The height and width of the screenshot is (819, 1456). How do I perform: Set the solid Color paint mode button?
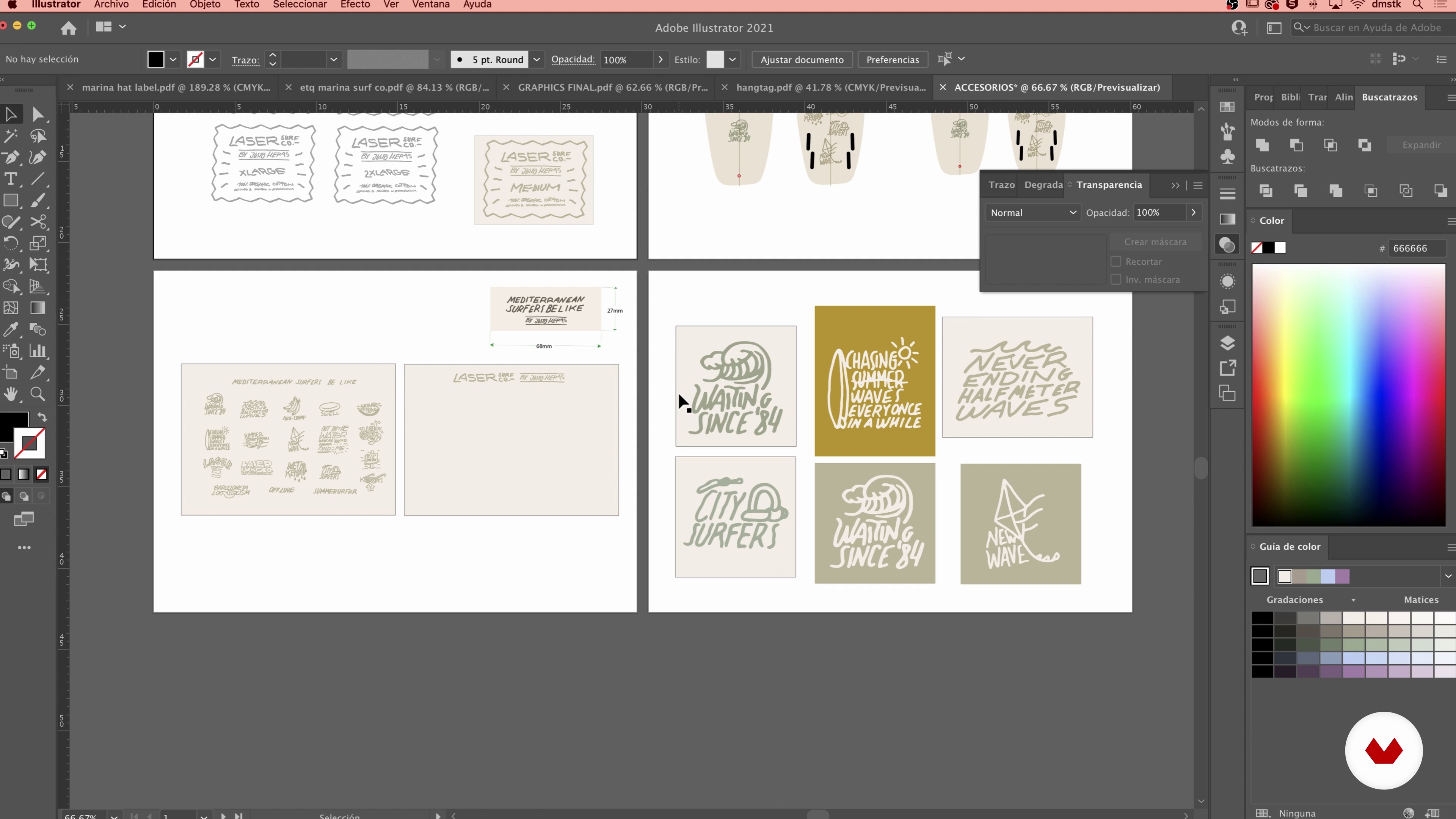6,474
